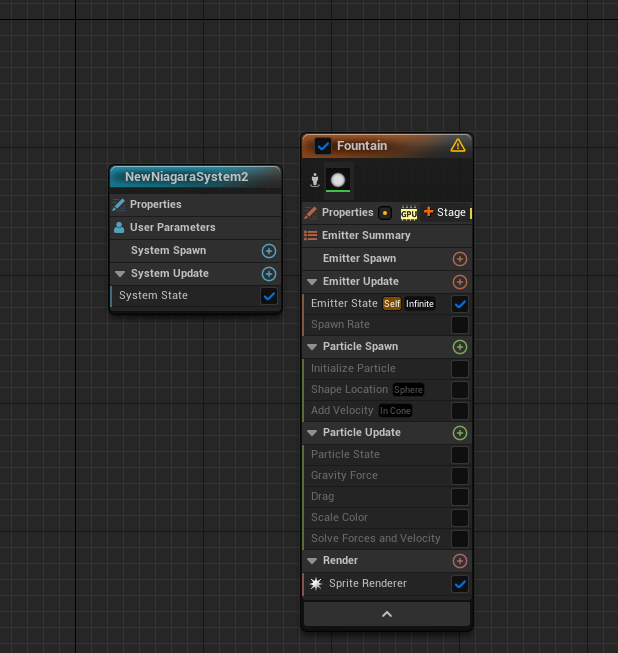Collapse the System Update section
Screen dimensions: 618x653
(120, 274)
